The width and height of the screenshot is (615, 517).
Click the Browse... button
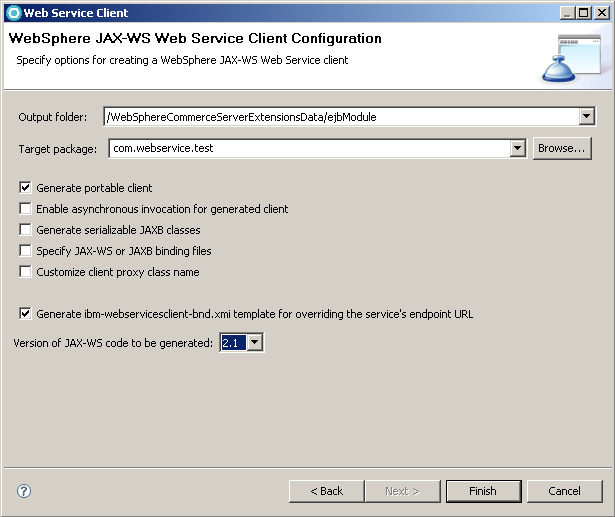tap(561, 148)
